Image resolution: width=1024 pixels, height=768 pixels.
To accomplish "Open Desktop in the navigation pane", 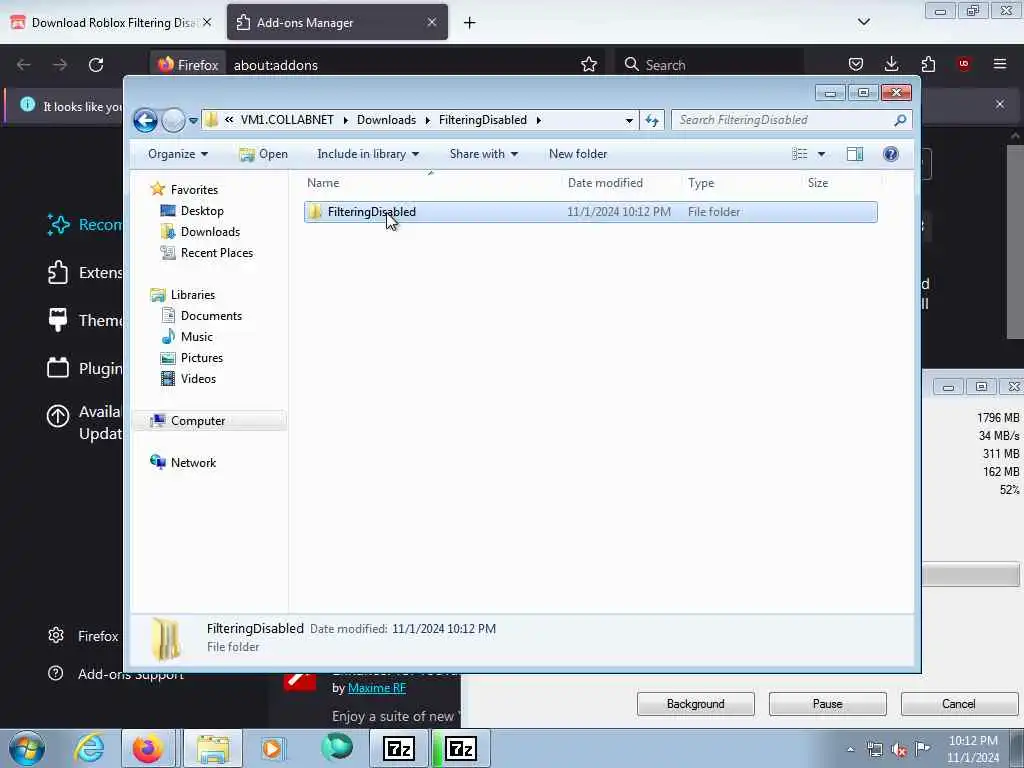I will 202,211.
